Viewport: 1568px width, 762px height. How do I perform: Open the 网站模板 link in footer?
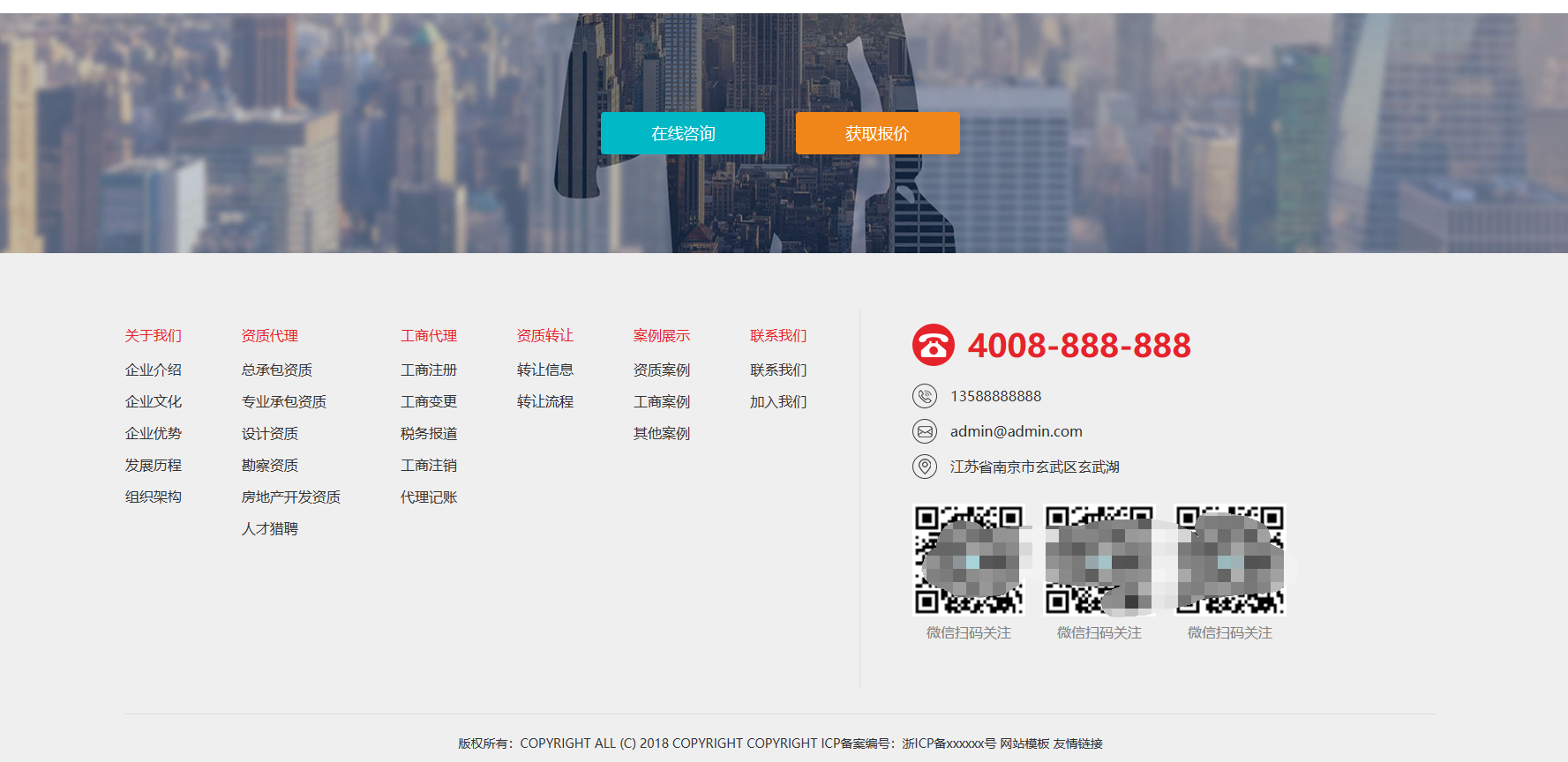pos(1024,743)
